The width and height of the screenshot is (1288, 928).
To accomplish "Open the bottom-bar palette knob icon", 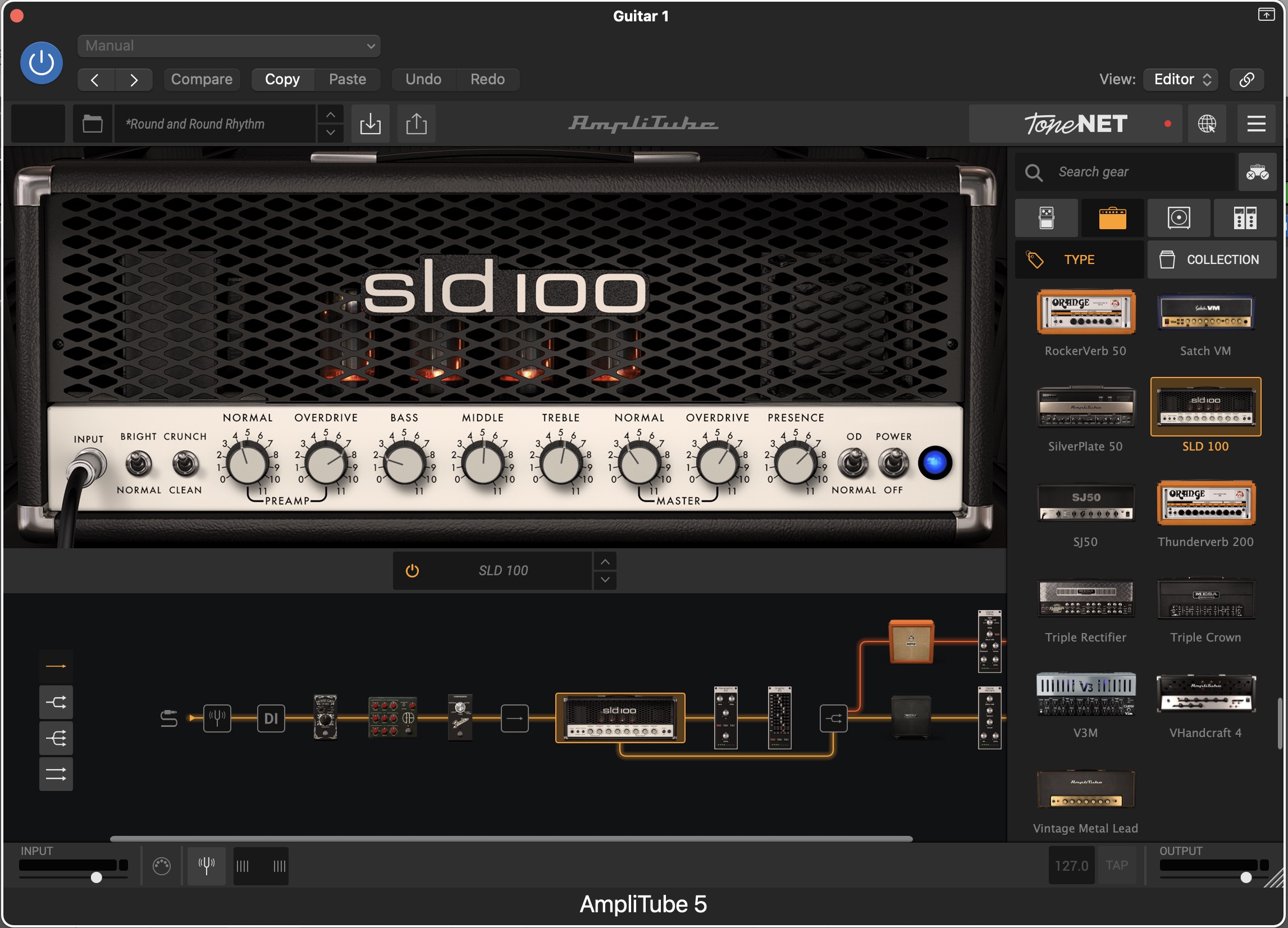I will (x=161, y=866).
